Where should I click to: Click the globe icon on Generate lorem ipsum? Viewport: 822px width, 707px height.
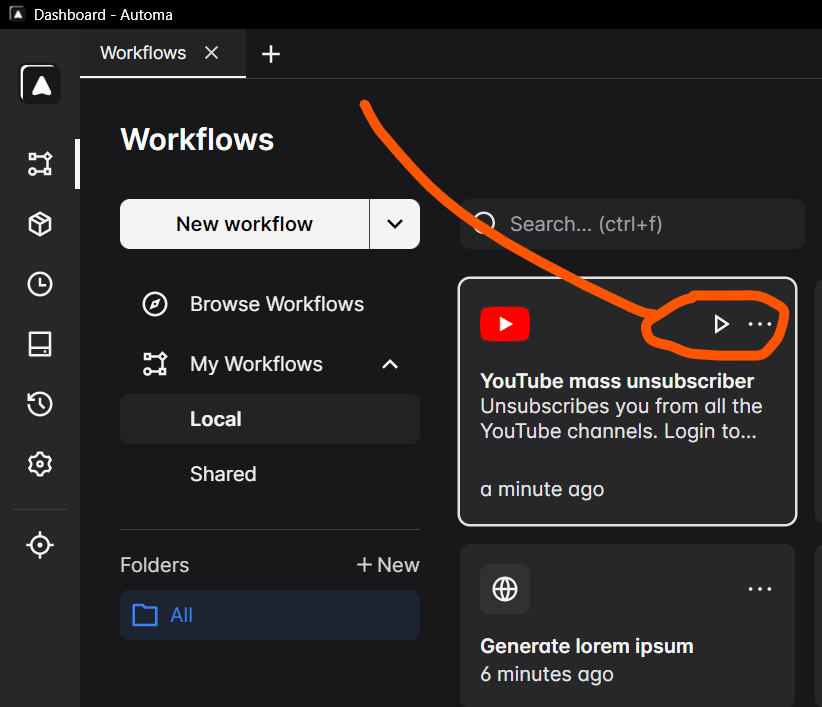click(505, 589)
